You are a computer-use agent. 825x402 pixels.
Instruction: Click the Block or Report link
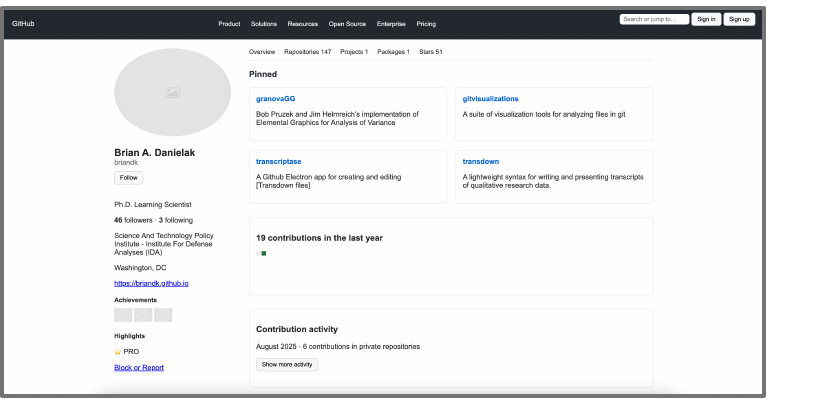[x=139, y=367]
